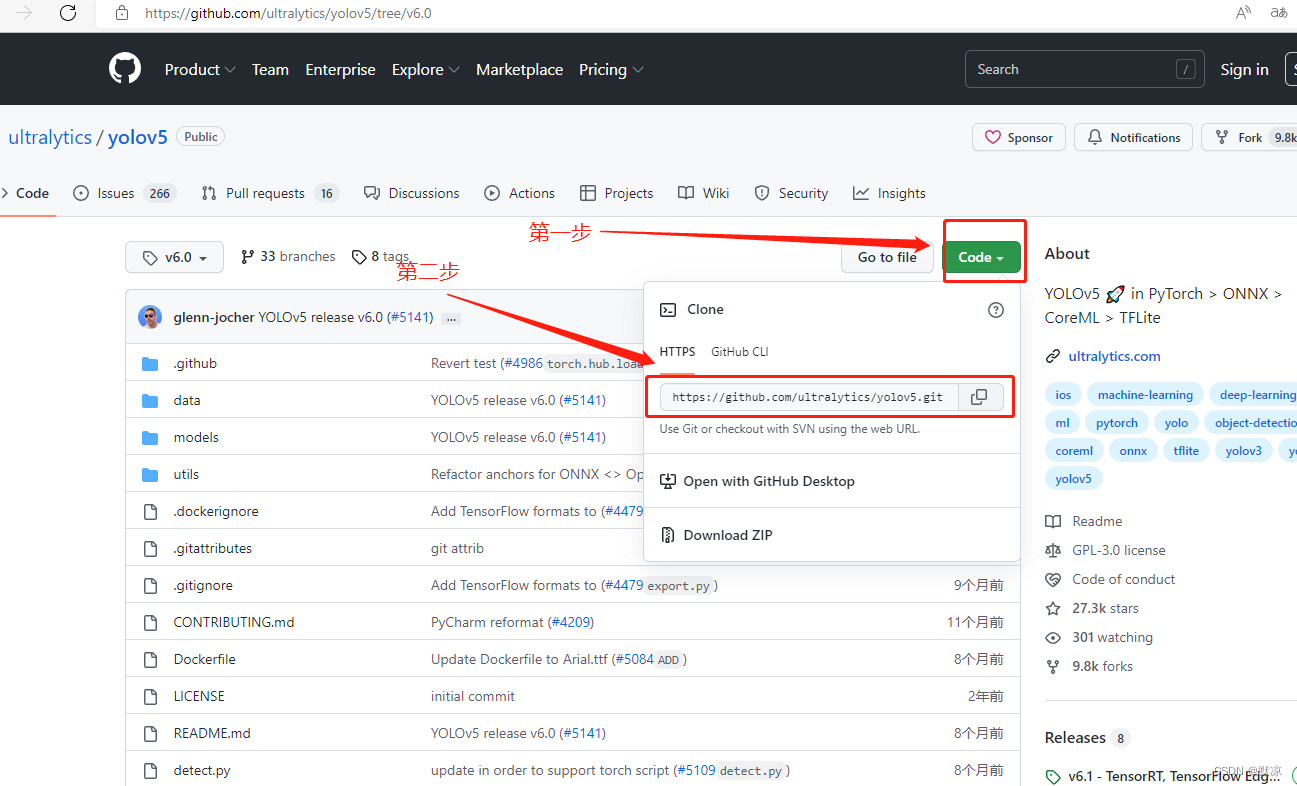
Task: Switch to the Discussions tab
Action: pyautogui.click(x=411, y=193)
